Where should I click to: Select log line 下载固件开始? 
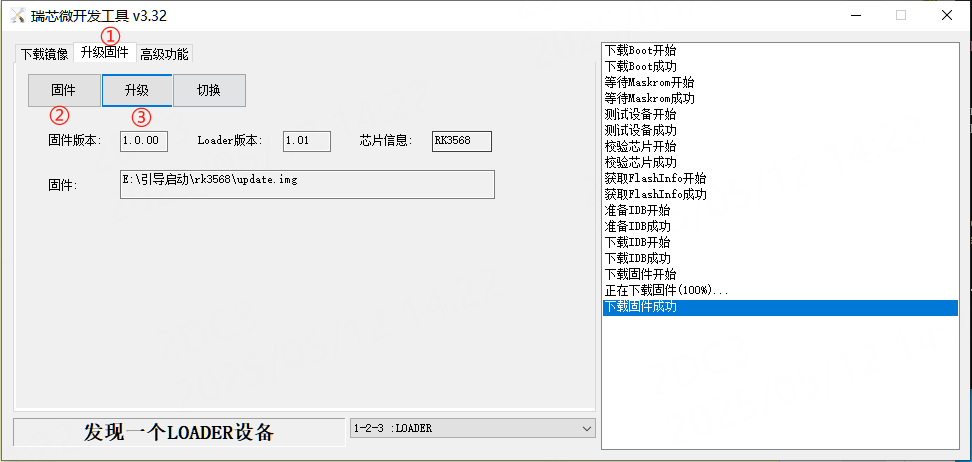click(780, 275)
